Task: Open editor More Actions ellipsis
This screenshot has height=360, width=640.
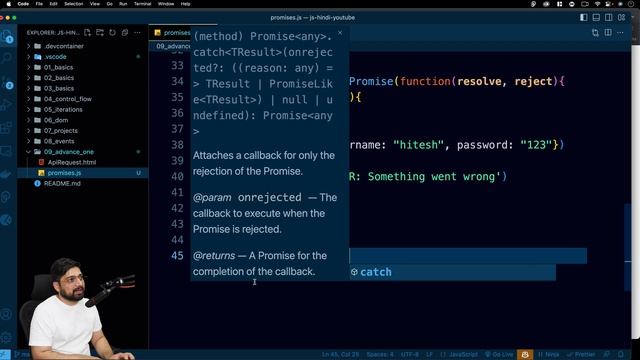Action: (620, 33)
